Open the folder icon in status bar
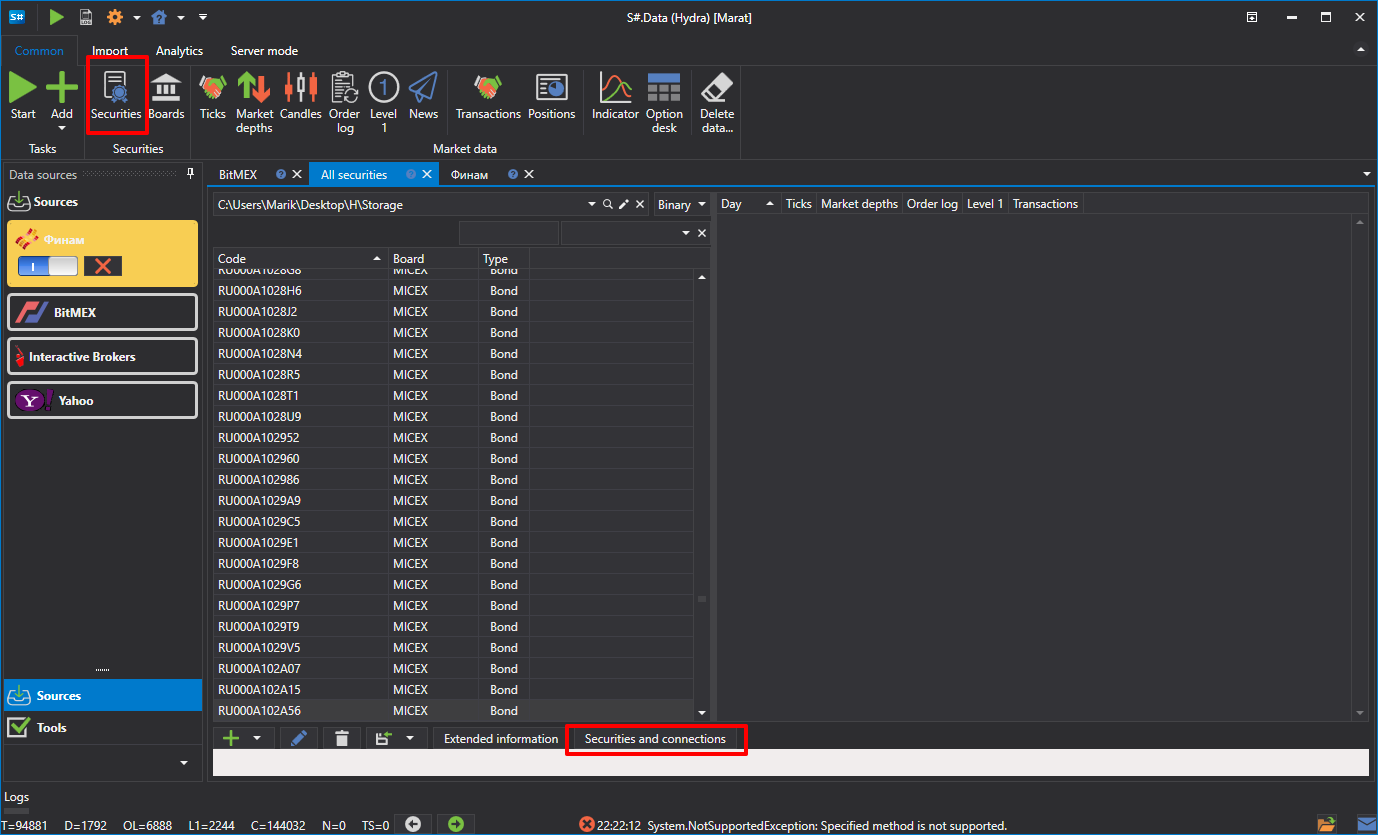Image resolution: width=1378 pixels, height=835 pixels. (1326, 824)
